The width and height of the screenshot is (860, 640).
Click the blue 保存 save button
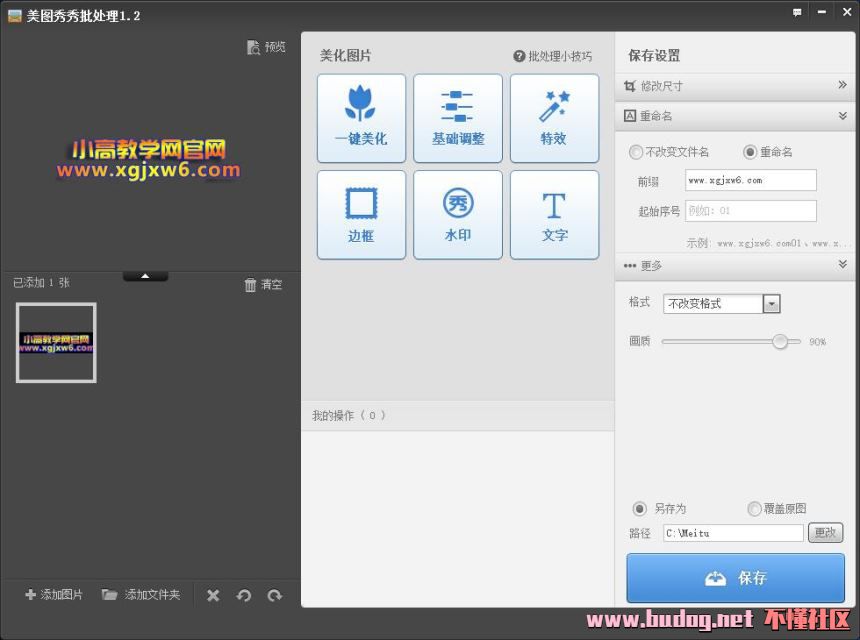pos(735,577)
